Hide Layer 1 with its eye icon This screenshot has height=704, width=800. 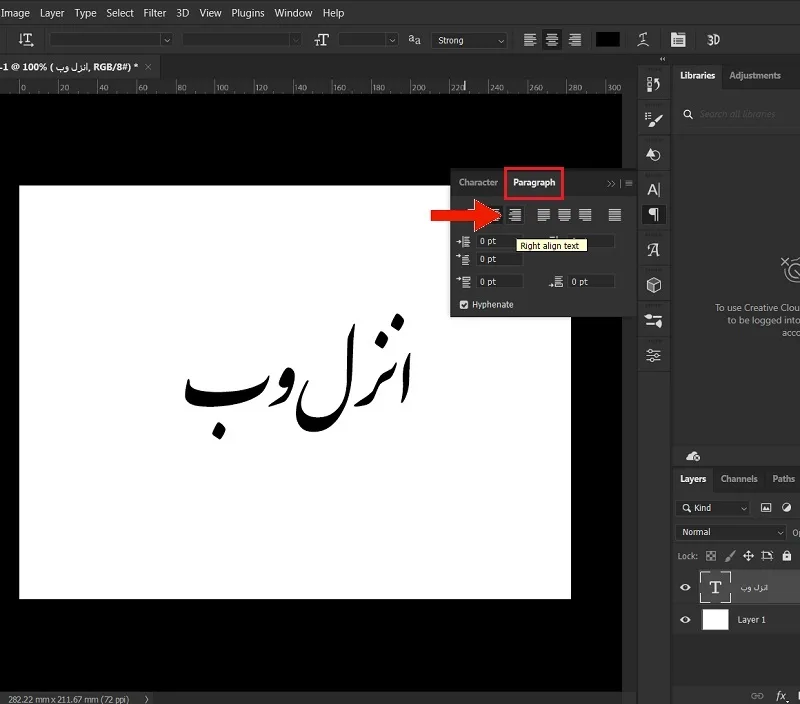coord(685,620)
